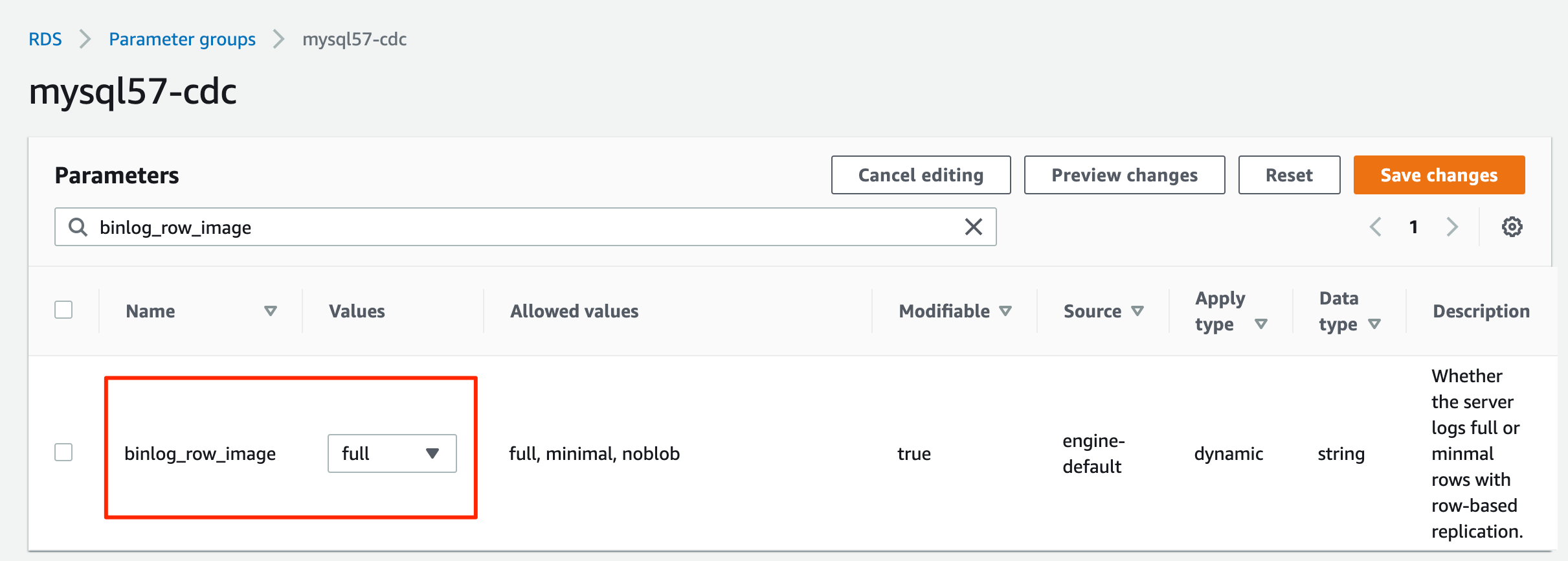The image size is (1568, 561).
Task: Check the binlog_row_image row checkbox
Action: tap(63, 452)
